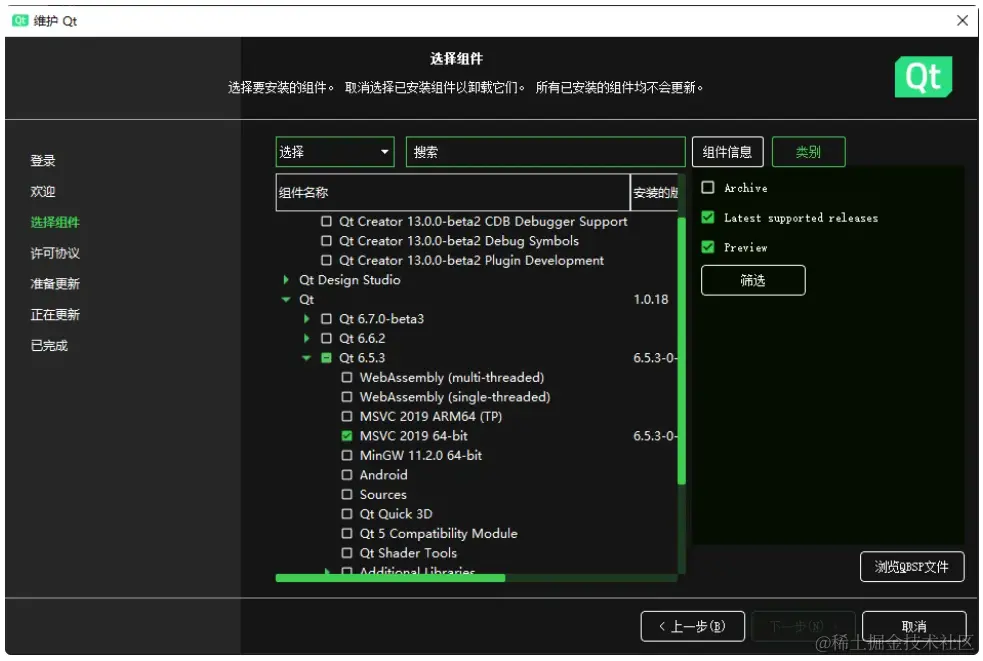Check MSVC 2019 ARM64 (TP)
The image size is (983, 661).
347,416
